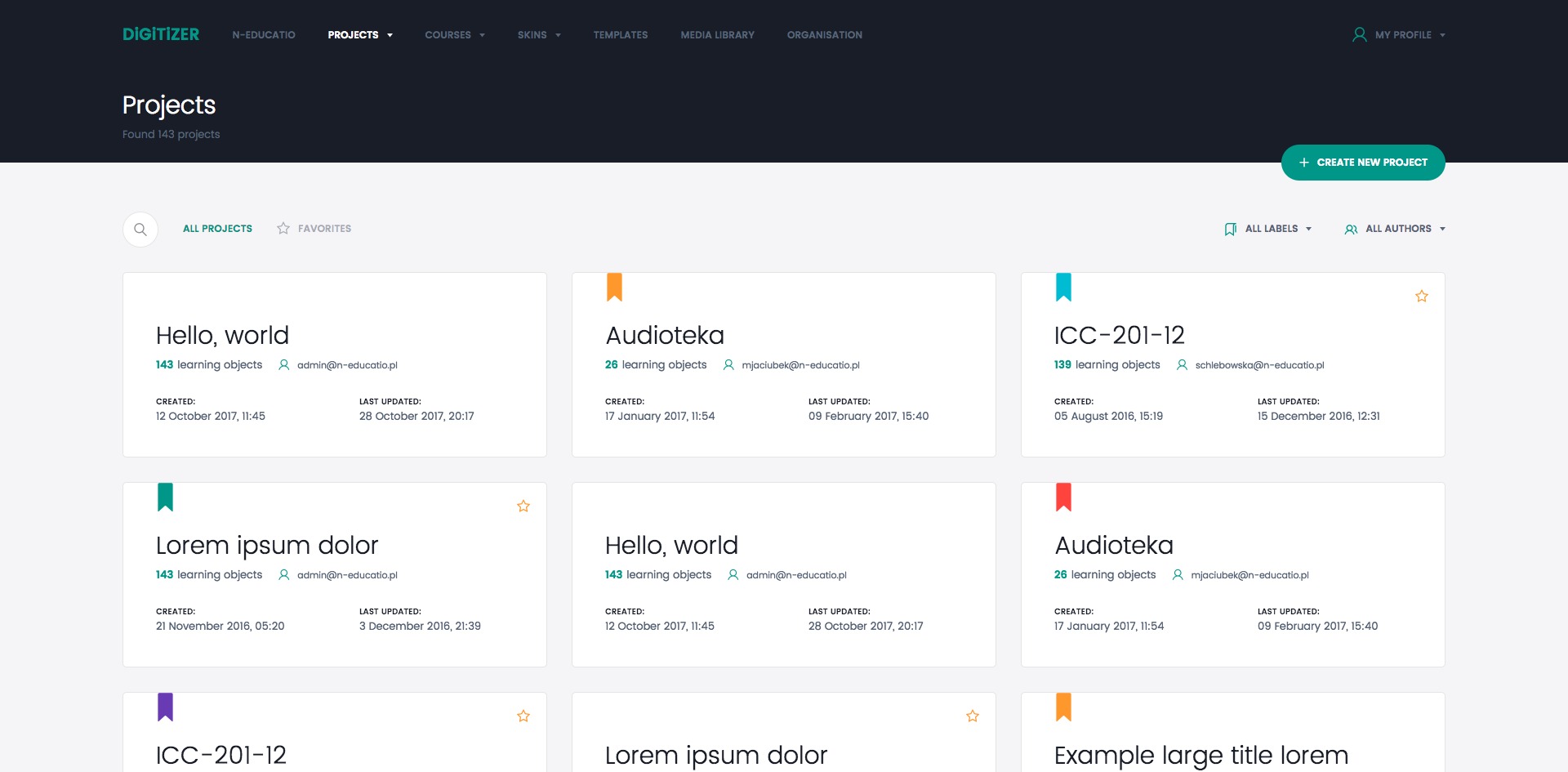Open the All Authors dropdown
This screenshot has width=1568, height=772.
(1398, 229)
